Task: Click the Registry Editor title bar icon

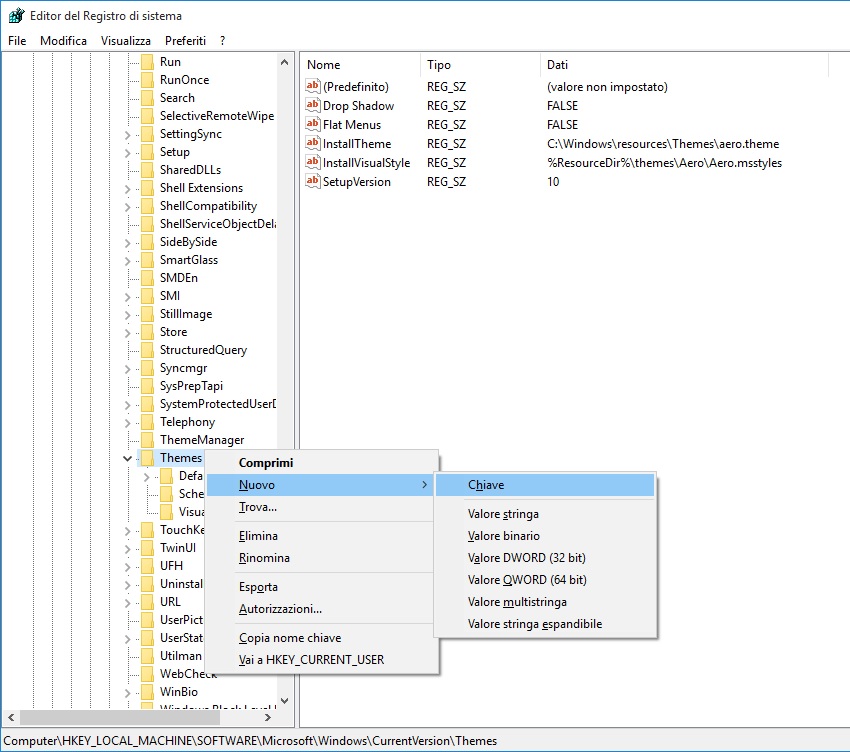Action: coord(15,16)
